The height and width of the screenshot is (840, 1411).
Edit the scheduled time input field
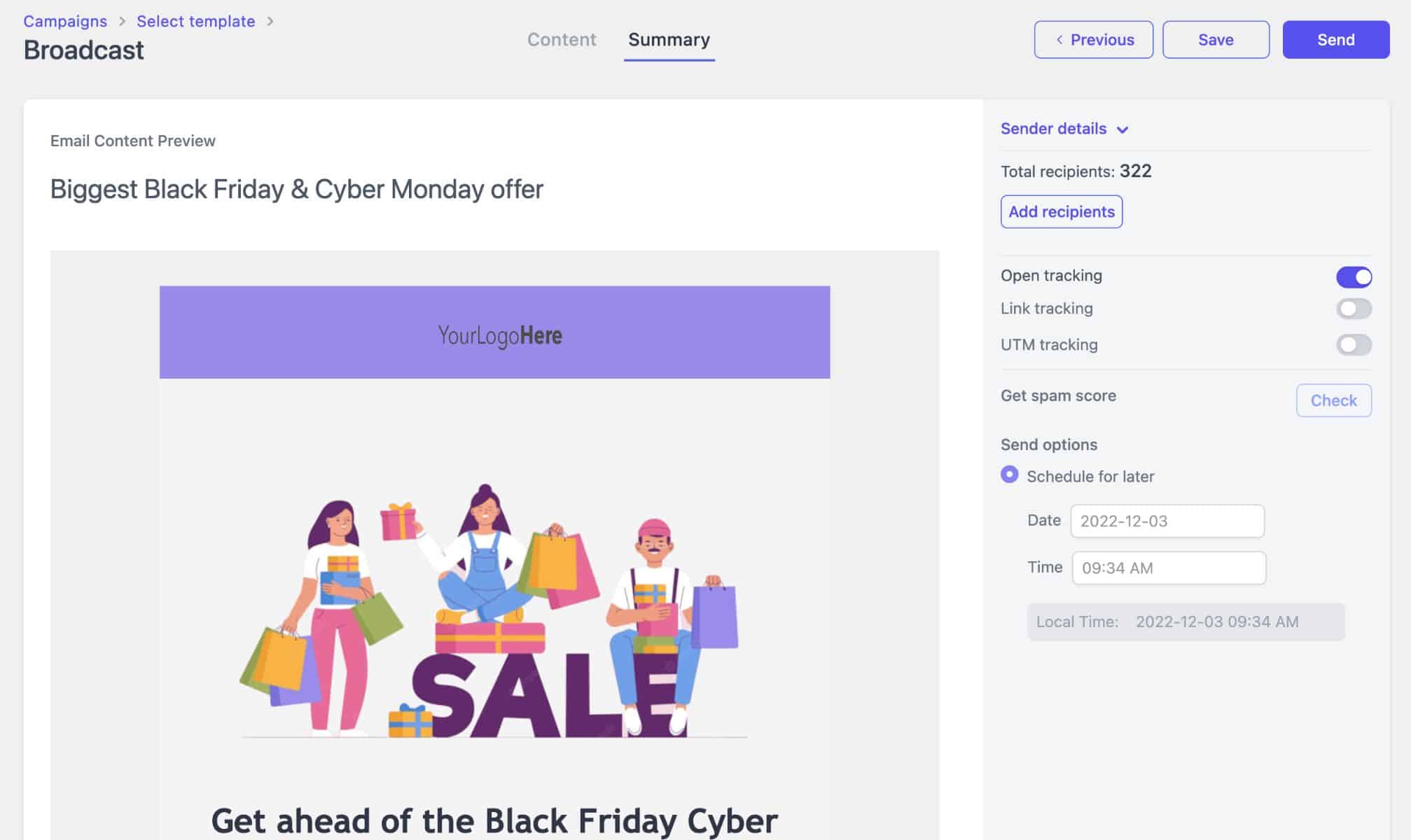(x=1168, y=568)
